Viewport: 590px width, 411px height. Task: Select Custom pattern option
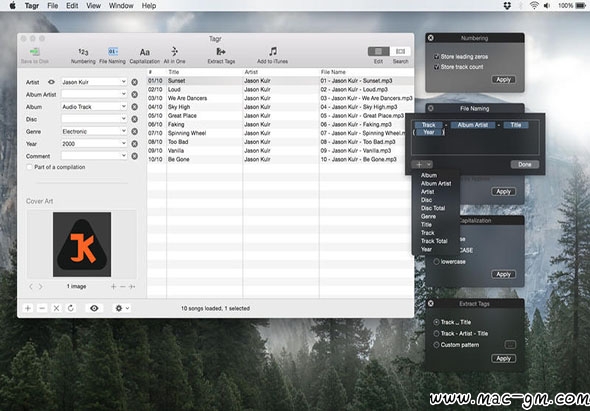click(436, 345)
